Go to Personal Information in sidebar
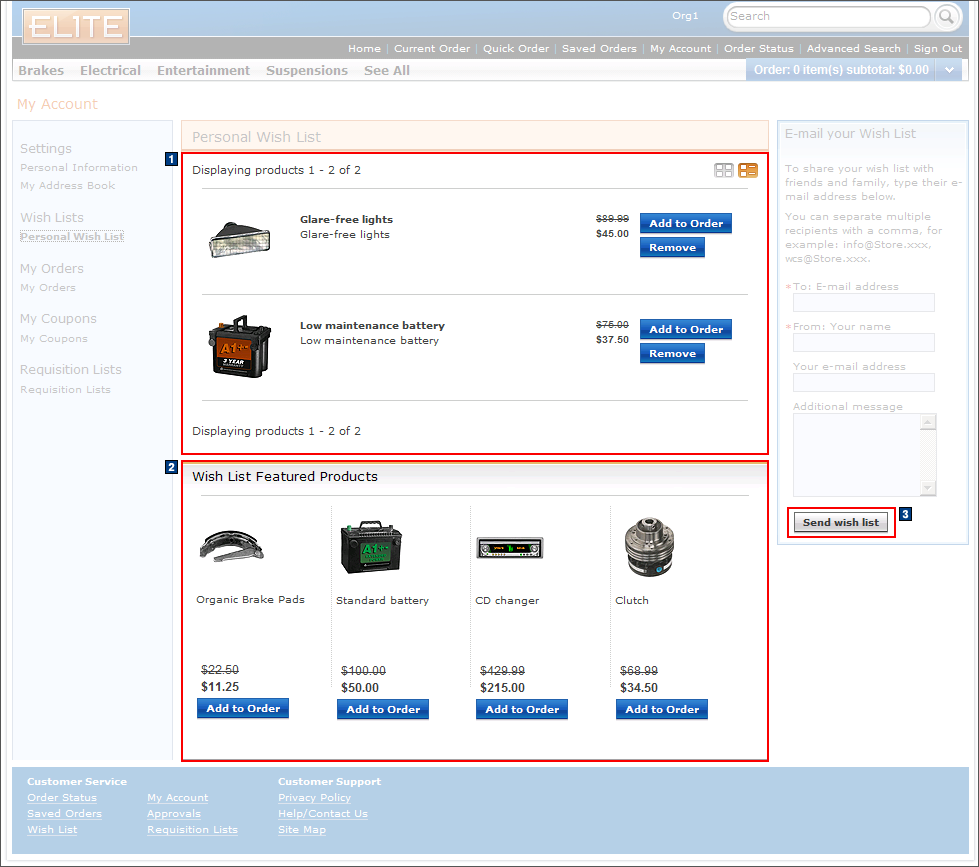The height and width of the screenshot is (867, 979). tap(79, 168)
